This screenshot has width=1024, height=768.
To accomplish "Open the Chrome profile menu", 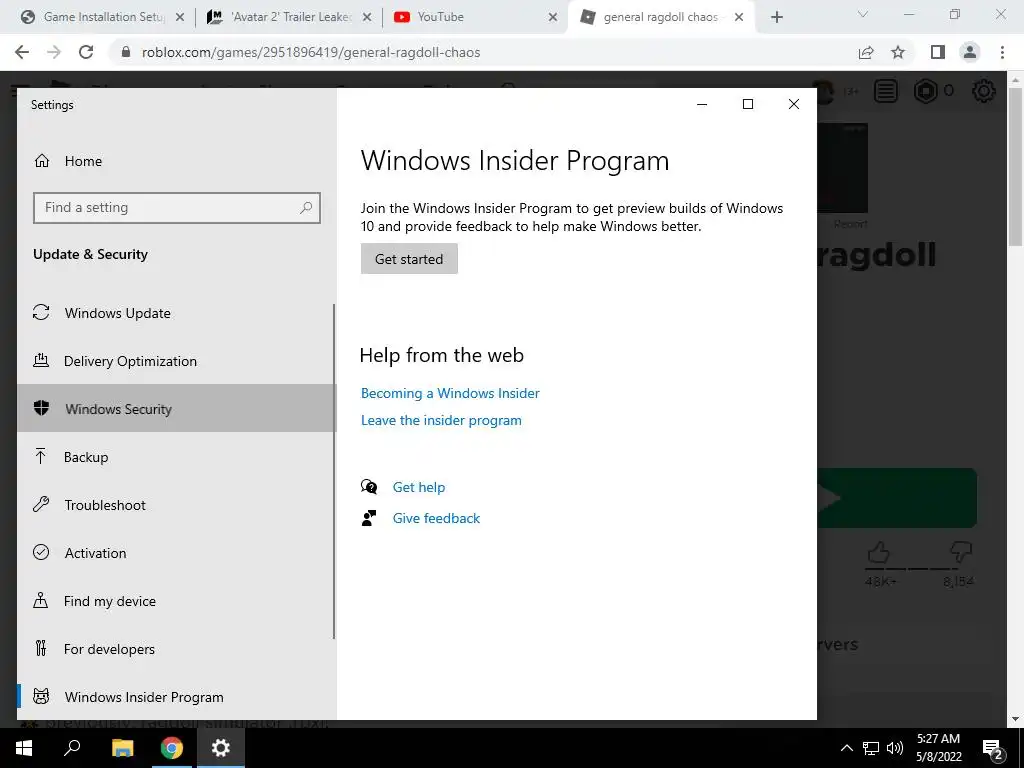I will click(970, 52).
